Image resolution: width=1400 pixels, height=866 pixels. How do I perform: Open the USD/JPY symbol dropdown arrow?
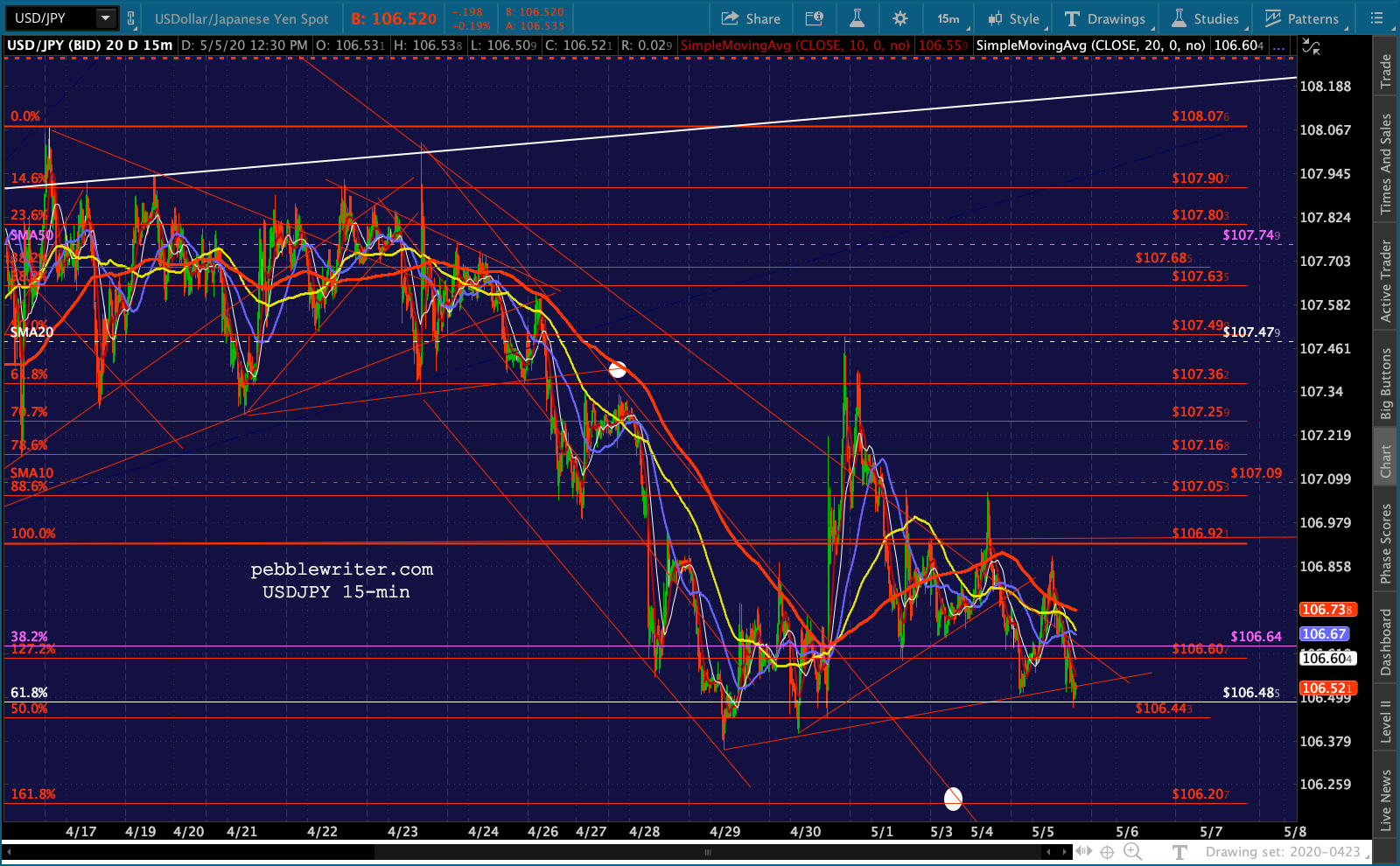tap(106, 17)
